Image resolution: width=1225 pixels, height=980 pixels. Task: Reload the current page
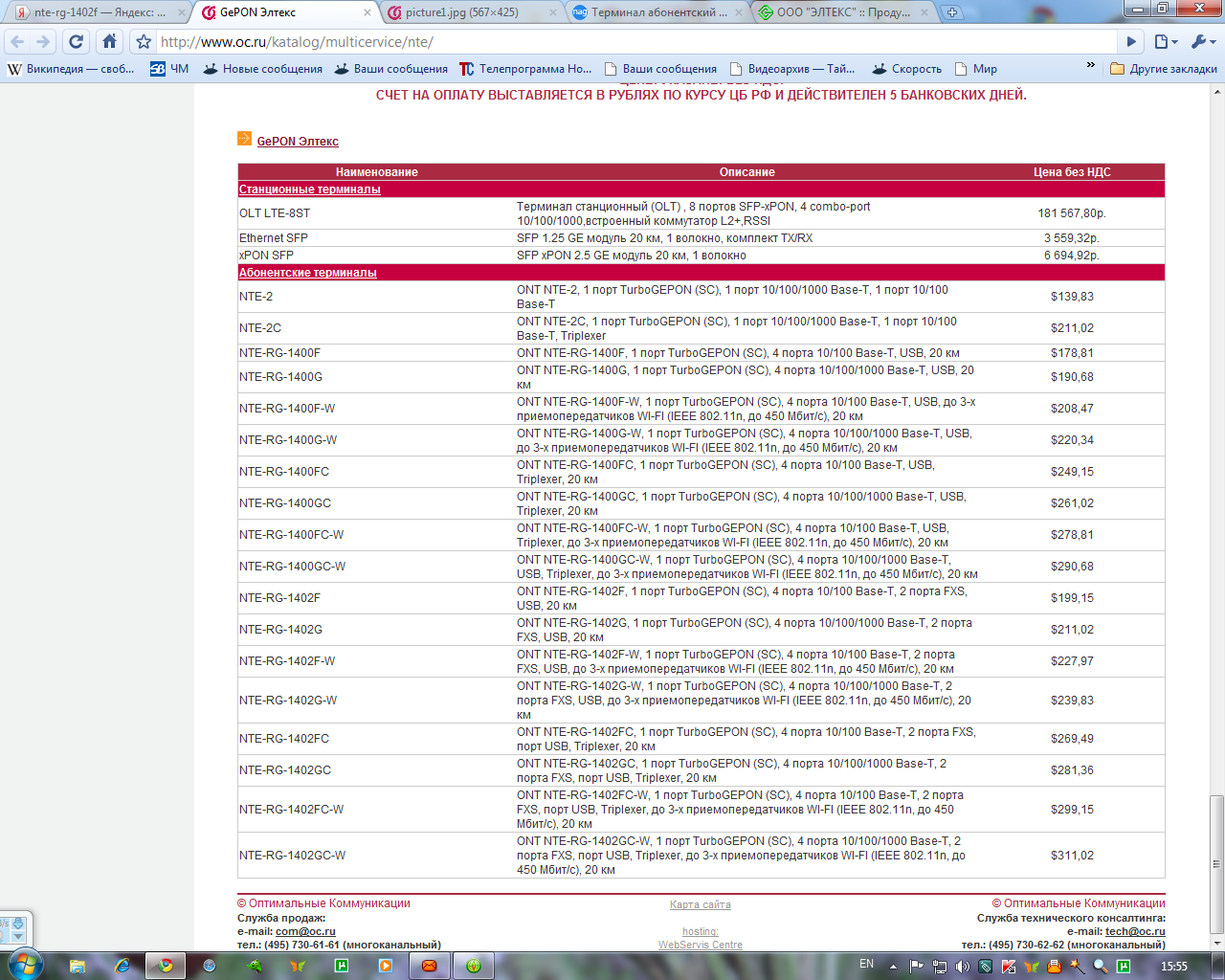pos(77,42)
